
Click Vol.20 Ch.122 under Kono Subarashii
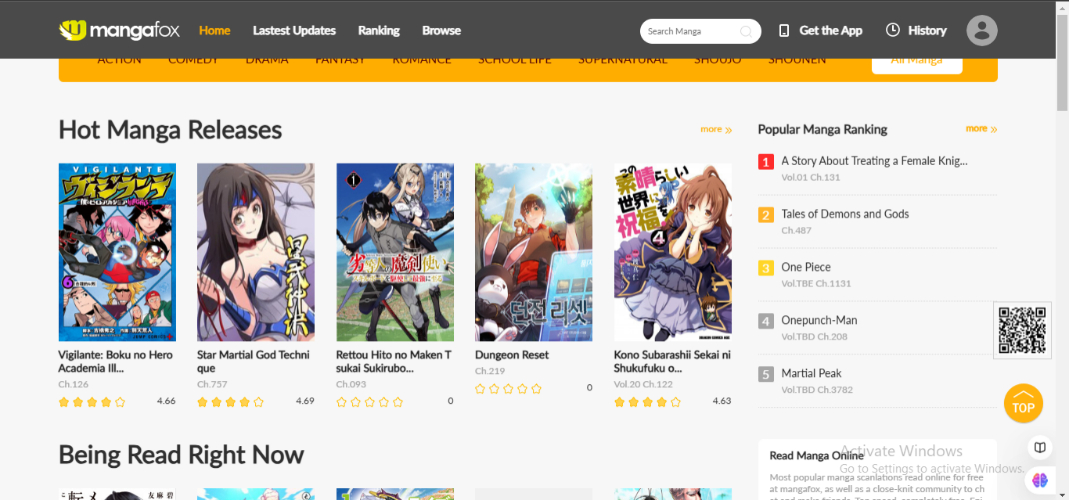[x=644, y=385]
